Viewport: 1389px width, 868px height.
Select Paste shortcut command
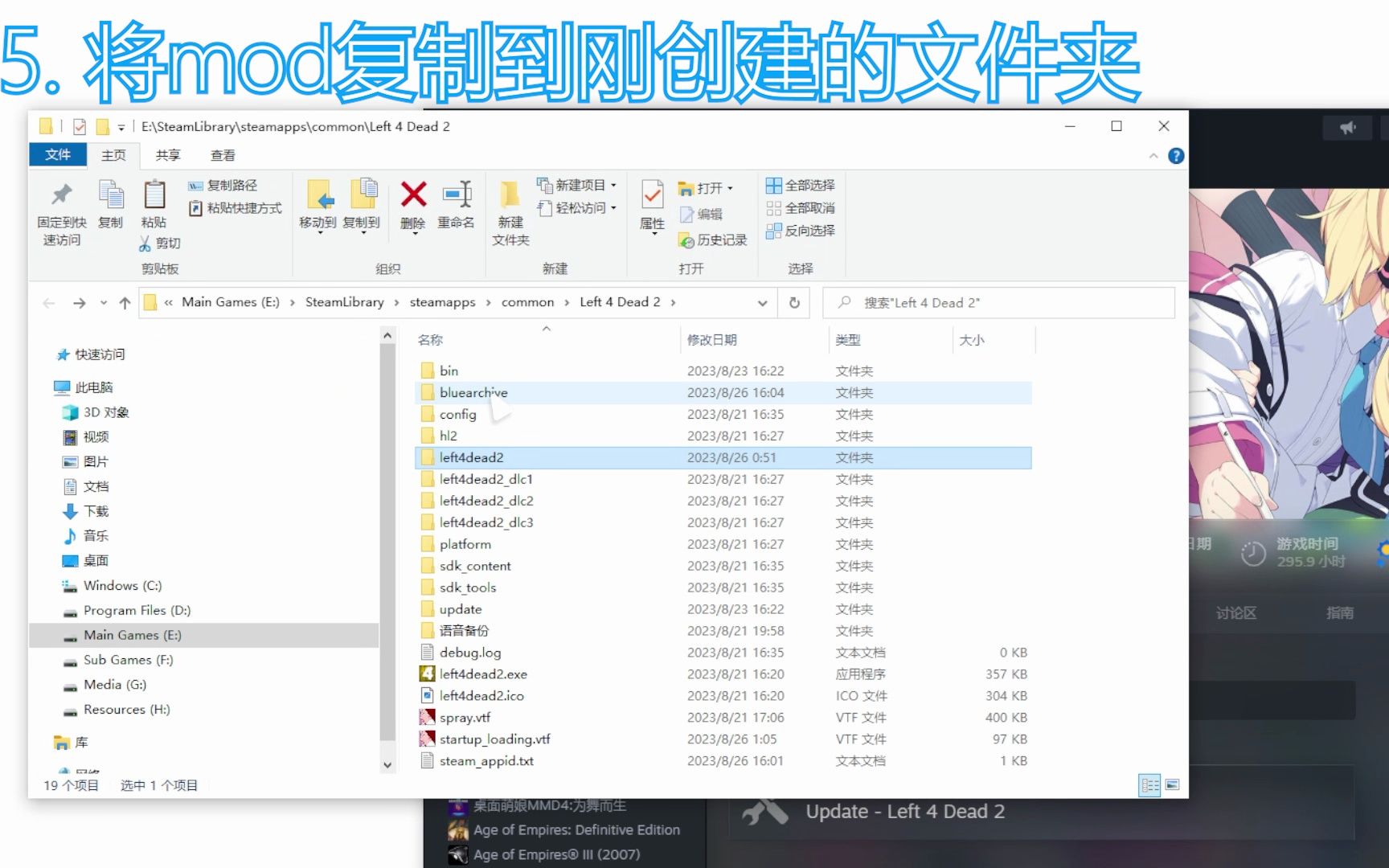[x=235, y=208]
